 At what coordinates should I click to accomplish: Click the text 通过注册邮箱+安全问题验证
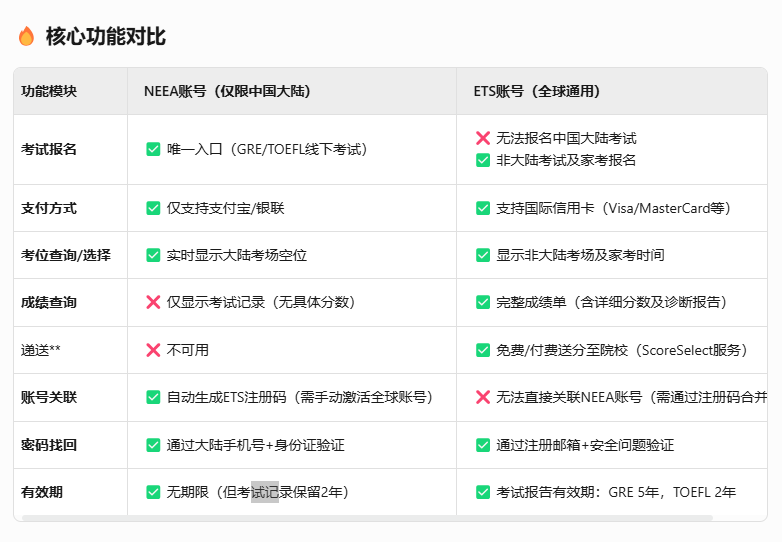click(585, 445)
